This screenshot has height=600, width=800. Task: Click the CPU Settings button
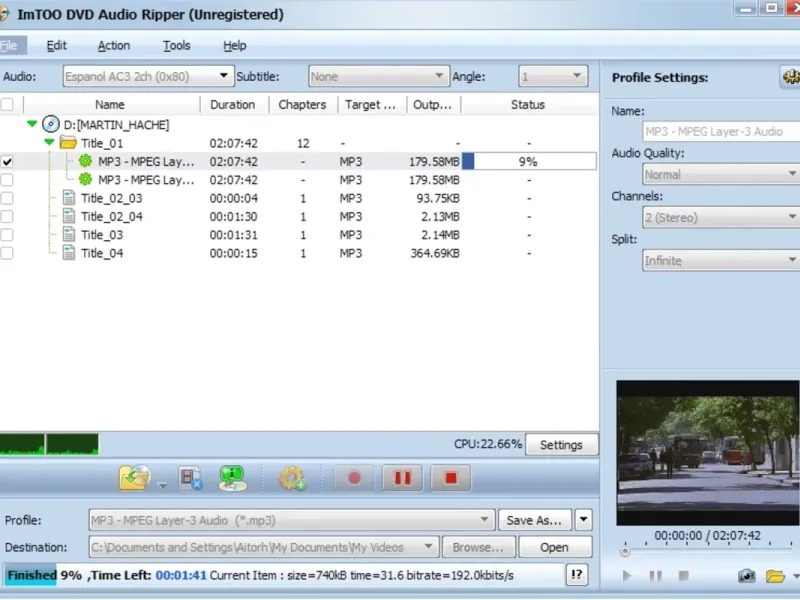click(x=561, y=445)
